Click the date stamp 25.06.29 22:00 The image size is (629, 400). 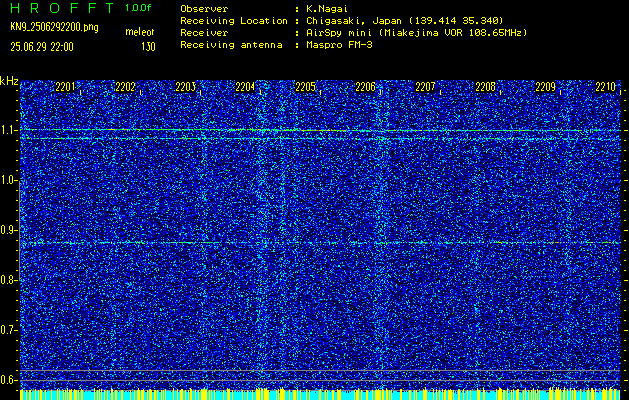42,47
